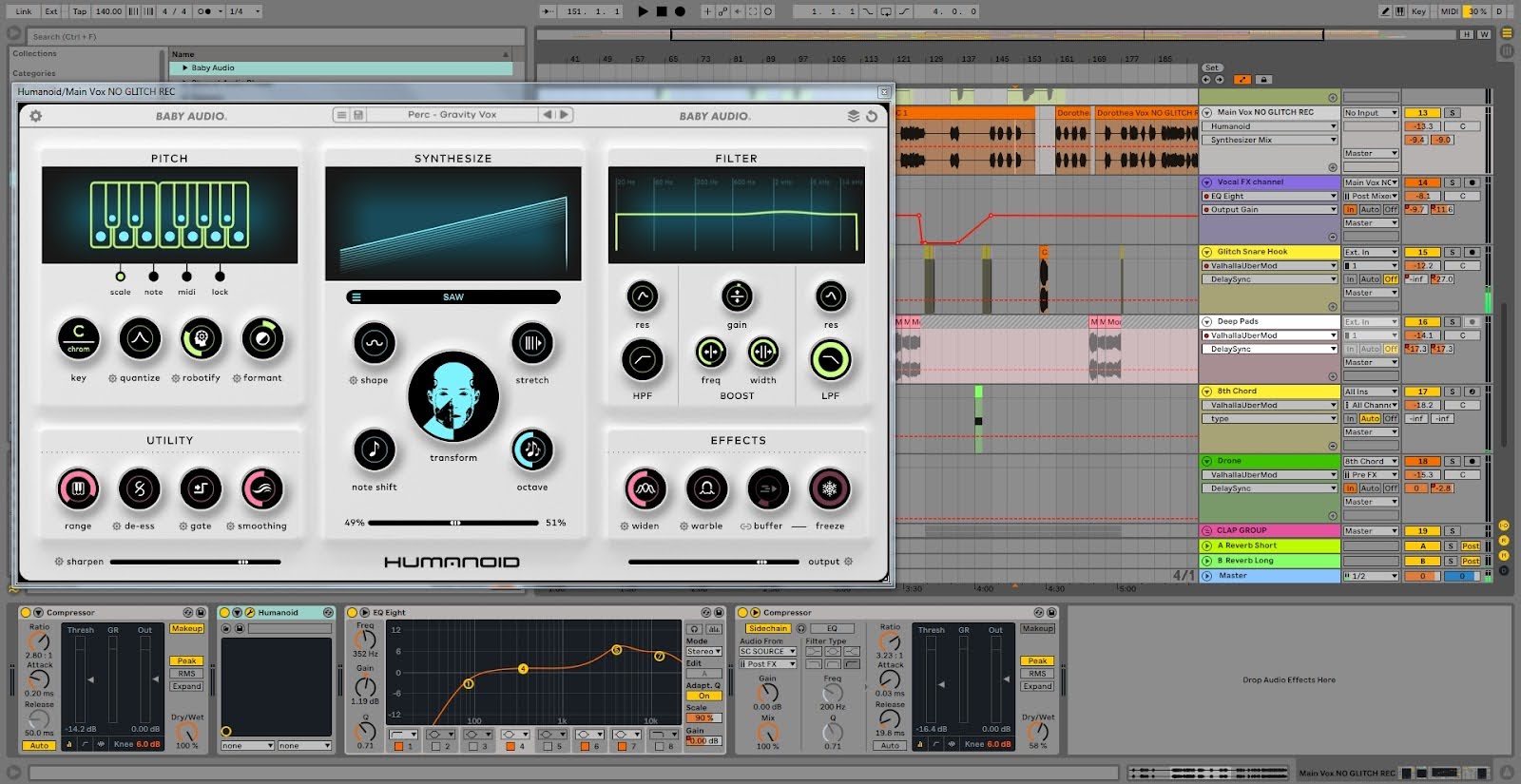Start playback with the transport Play button
This screenshot has width=1521, height=784.
pyautogui.click(x=643, y=11)
